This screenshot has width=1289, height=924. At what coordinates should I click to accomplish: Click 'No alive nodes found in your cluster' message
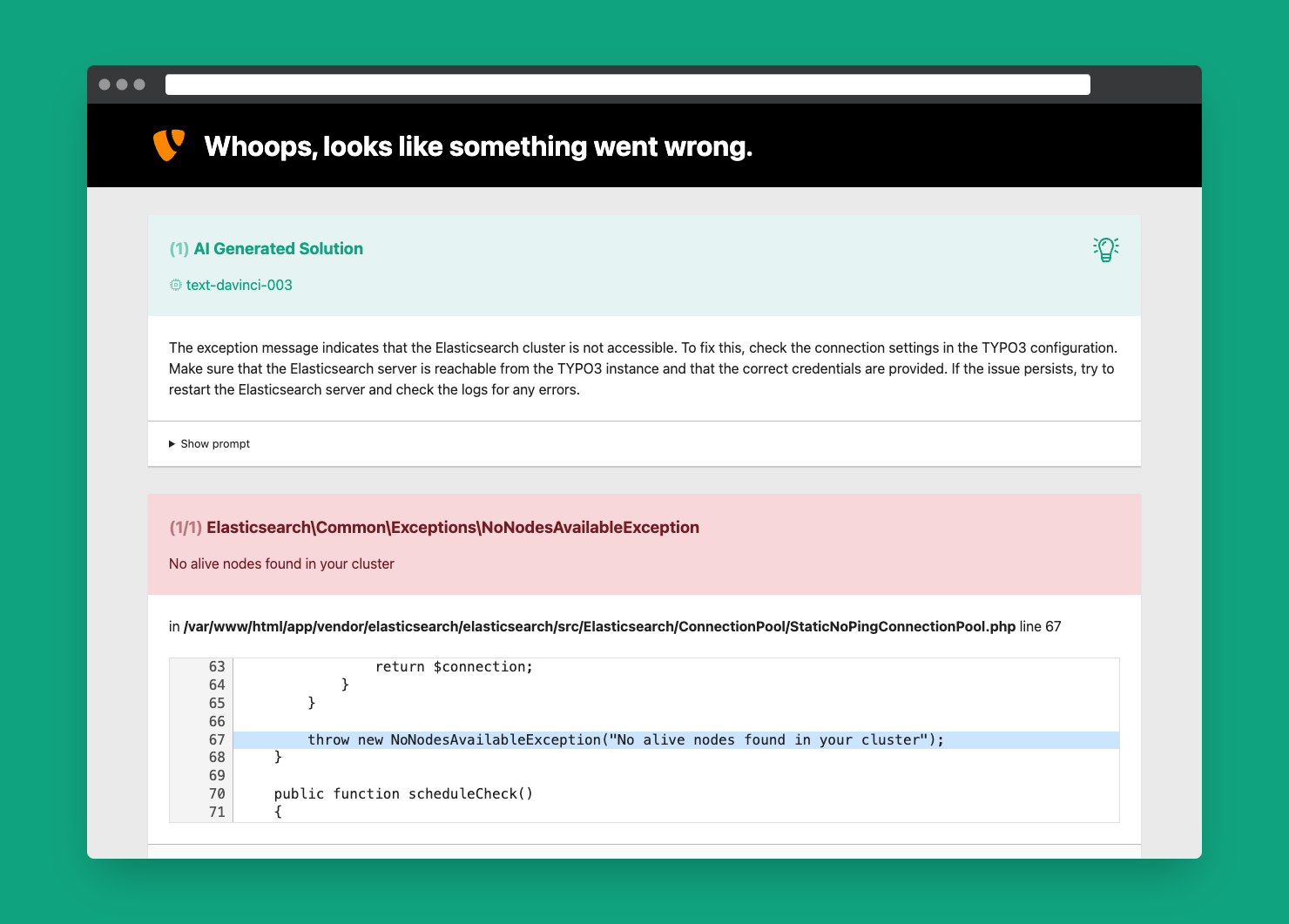[281, 564]
